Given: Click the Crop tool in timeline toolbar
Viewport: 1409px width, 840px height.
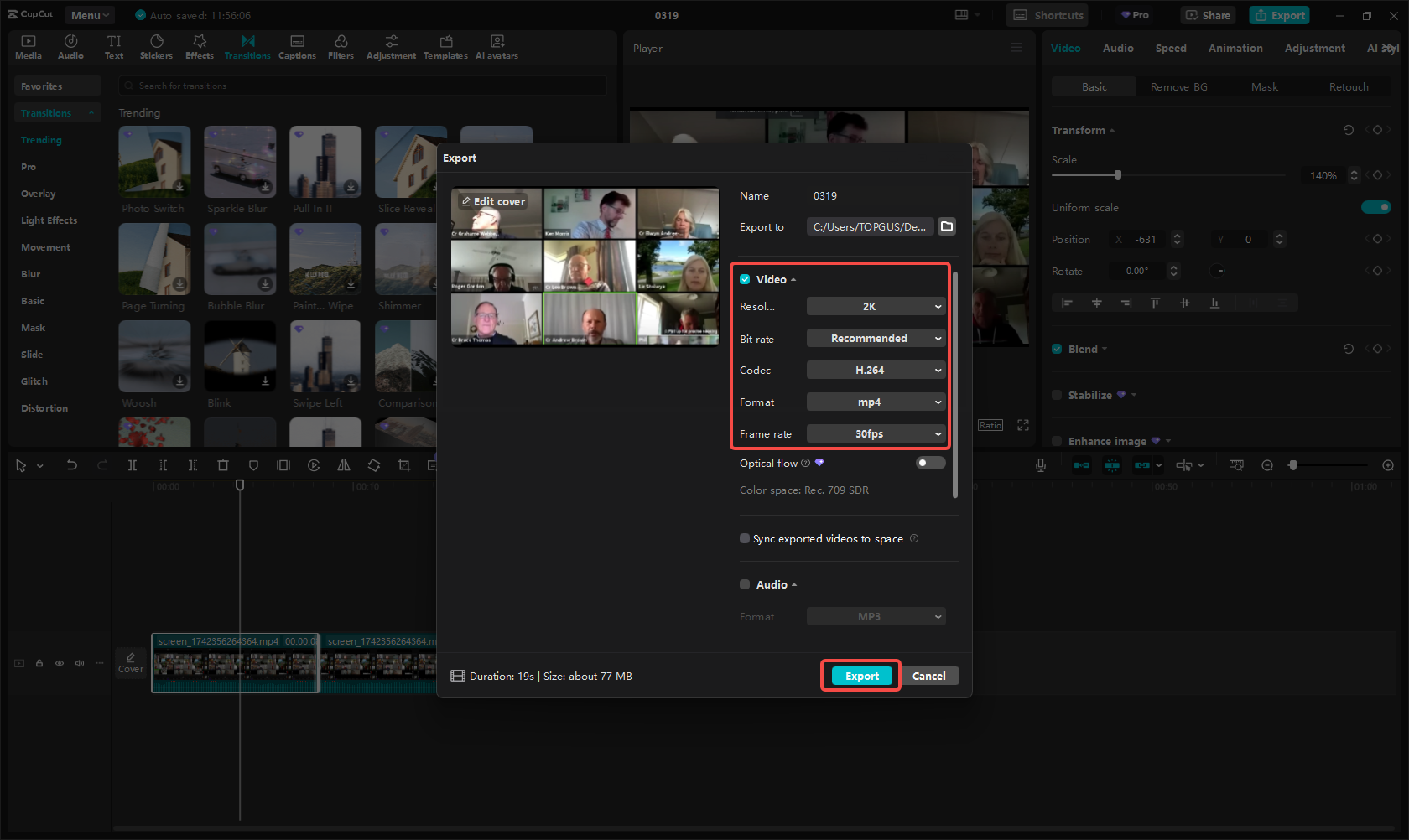Looking at the screenshot, I should [x=404, y=465].
